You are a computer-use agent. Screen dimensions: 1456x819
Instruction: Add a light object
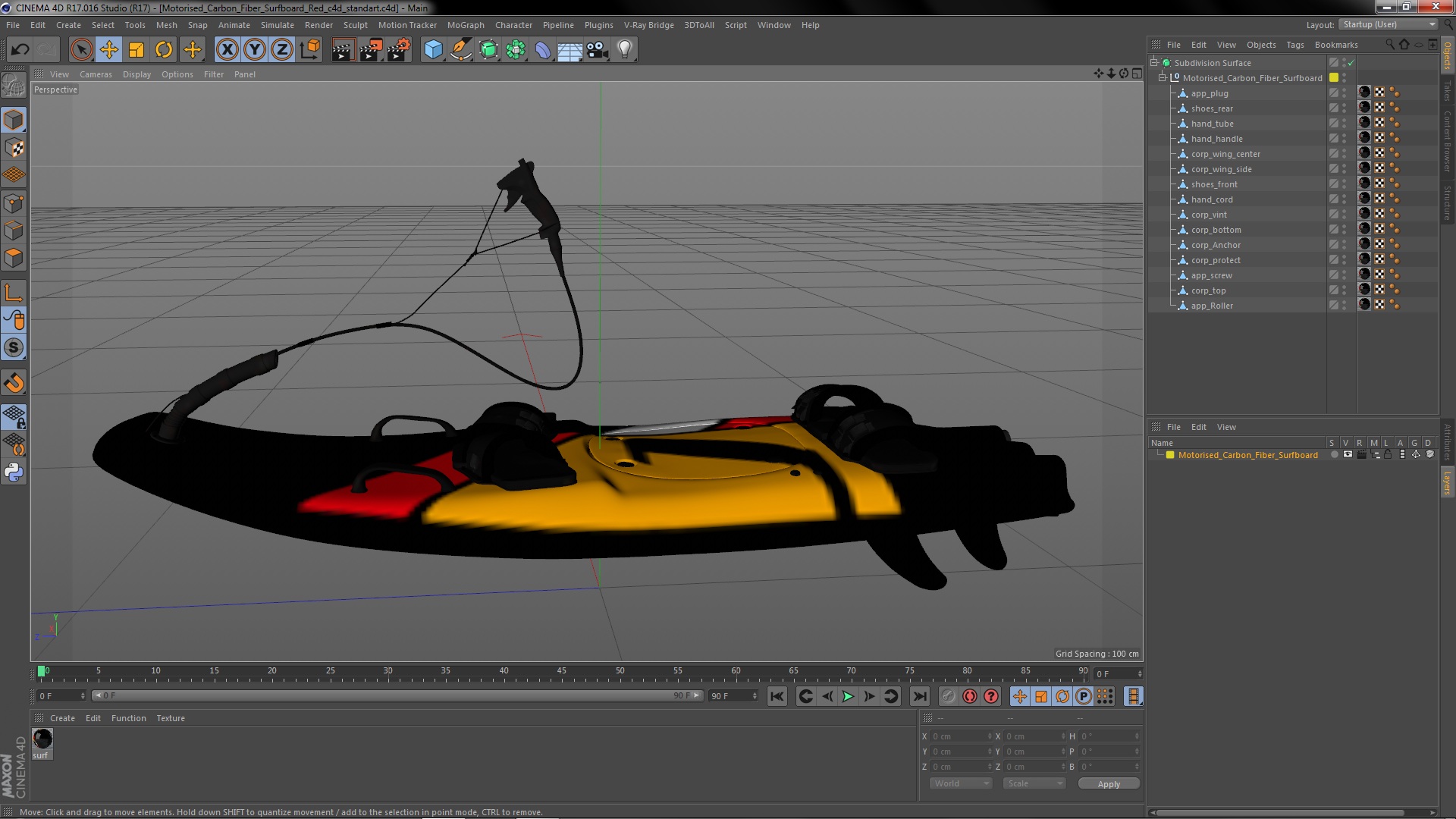click(x=625, y=50)
